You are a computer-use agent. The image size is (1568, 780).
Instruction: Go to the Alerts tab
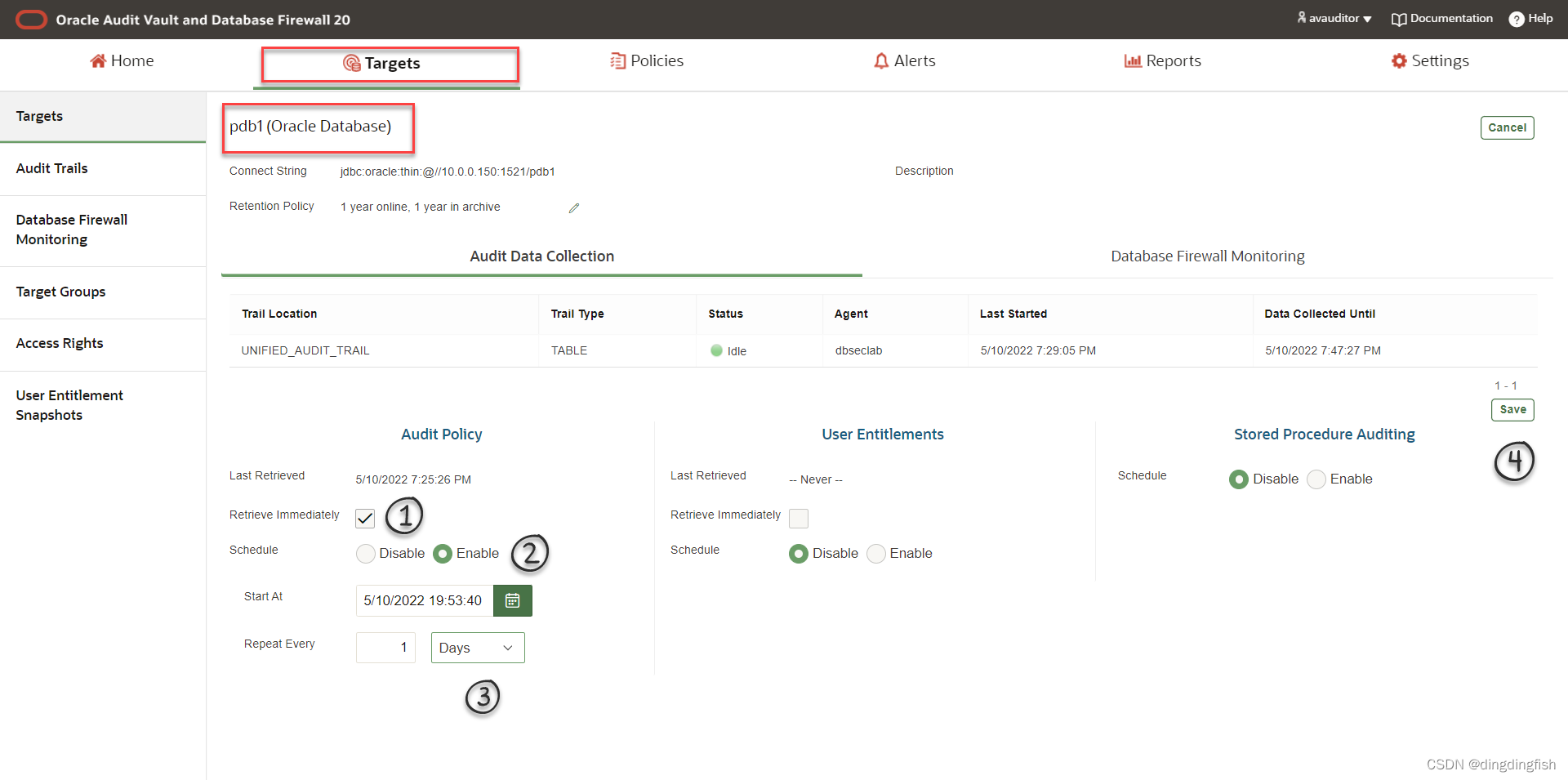(904, 60)
